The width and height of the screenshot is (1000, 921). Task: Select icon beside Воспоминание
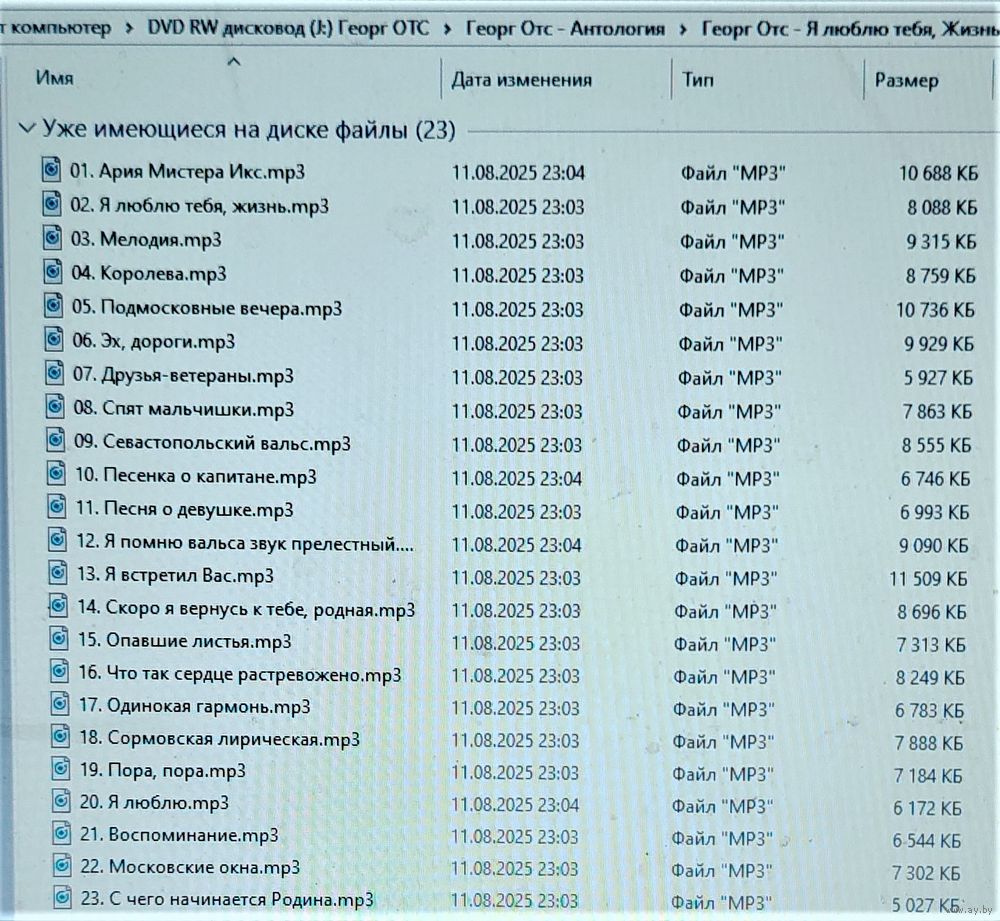coord(62,834)
